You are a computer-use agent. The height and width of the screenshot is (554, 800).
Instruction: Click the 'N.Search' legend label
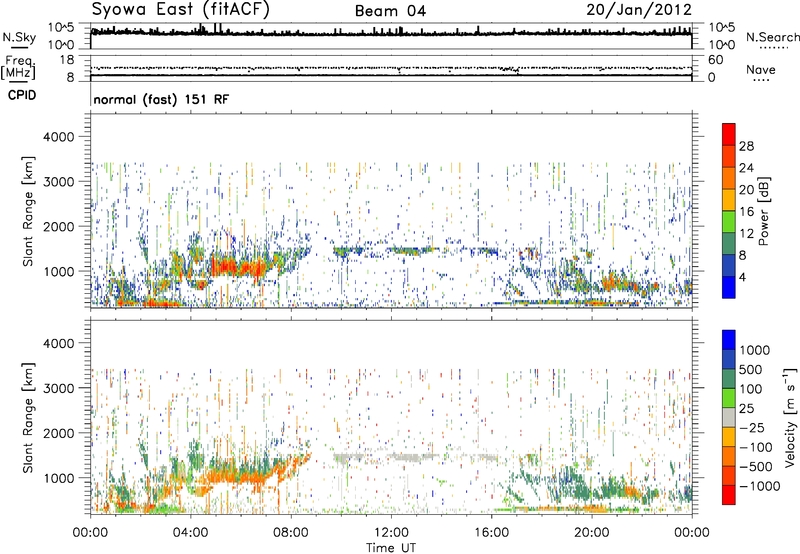point(772,37)
